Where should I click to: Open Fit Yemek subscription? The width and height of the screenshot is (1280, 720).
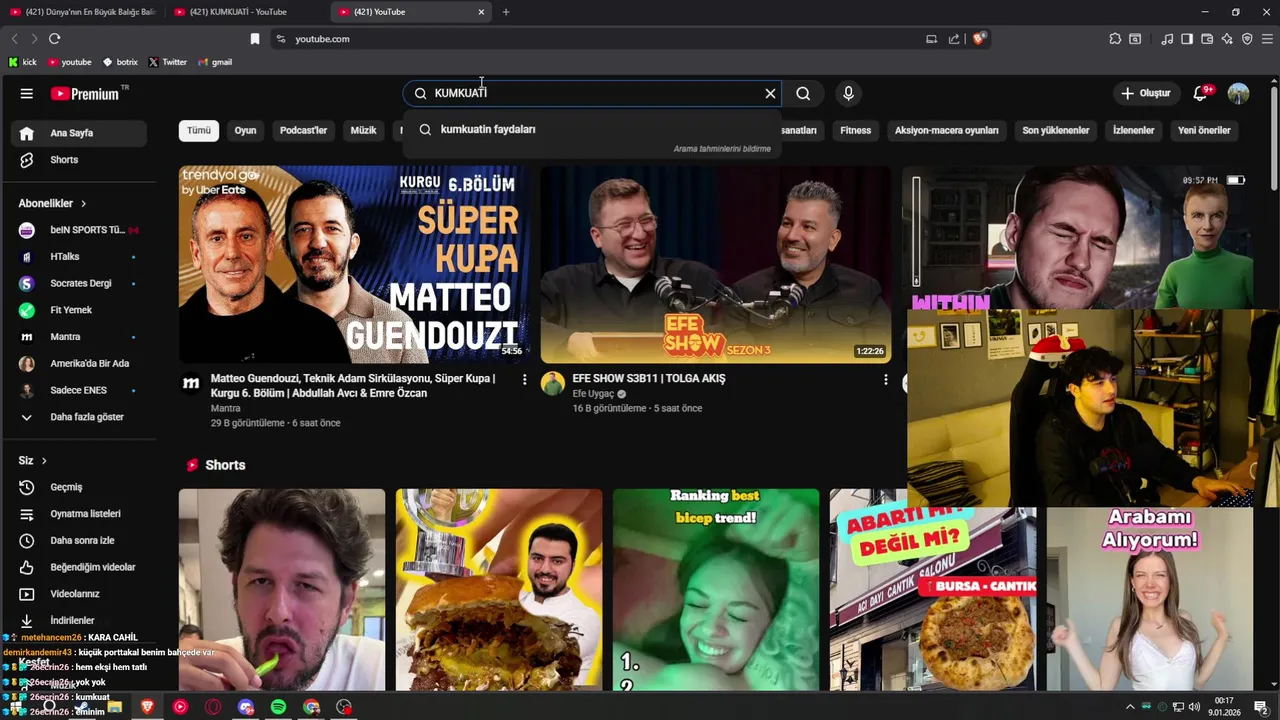click(78, 310)
